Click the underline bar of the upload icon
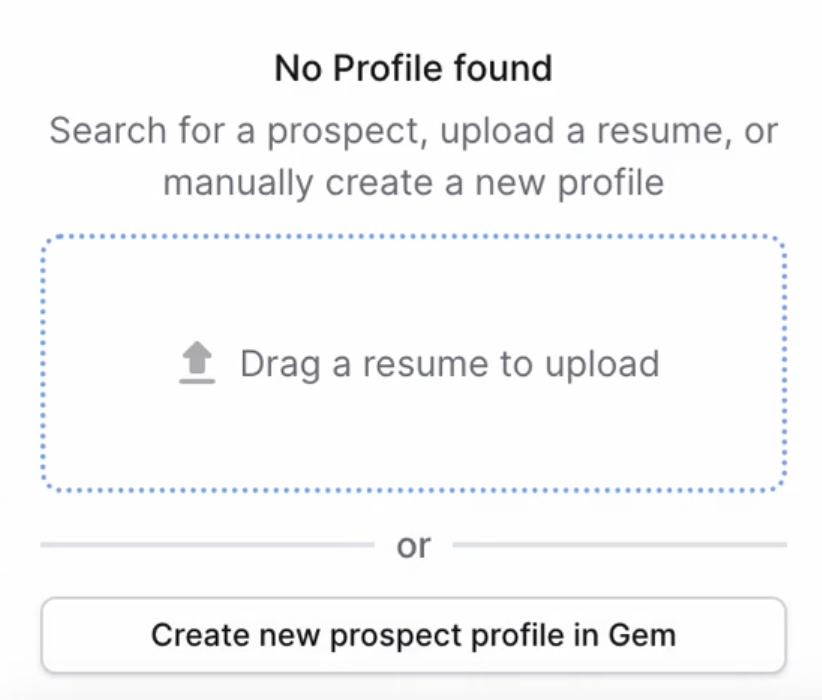The image size is (822, 700). click(x=197, y=381)
